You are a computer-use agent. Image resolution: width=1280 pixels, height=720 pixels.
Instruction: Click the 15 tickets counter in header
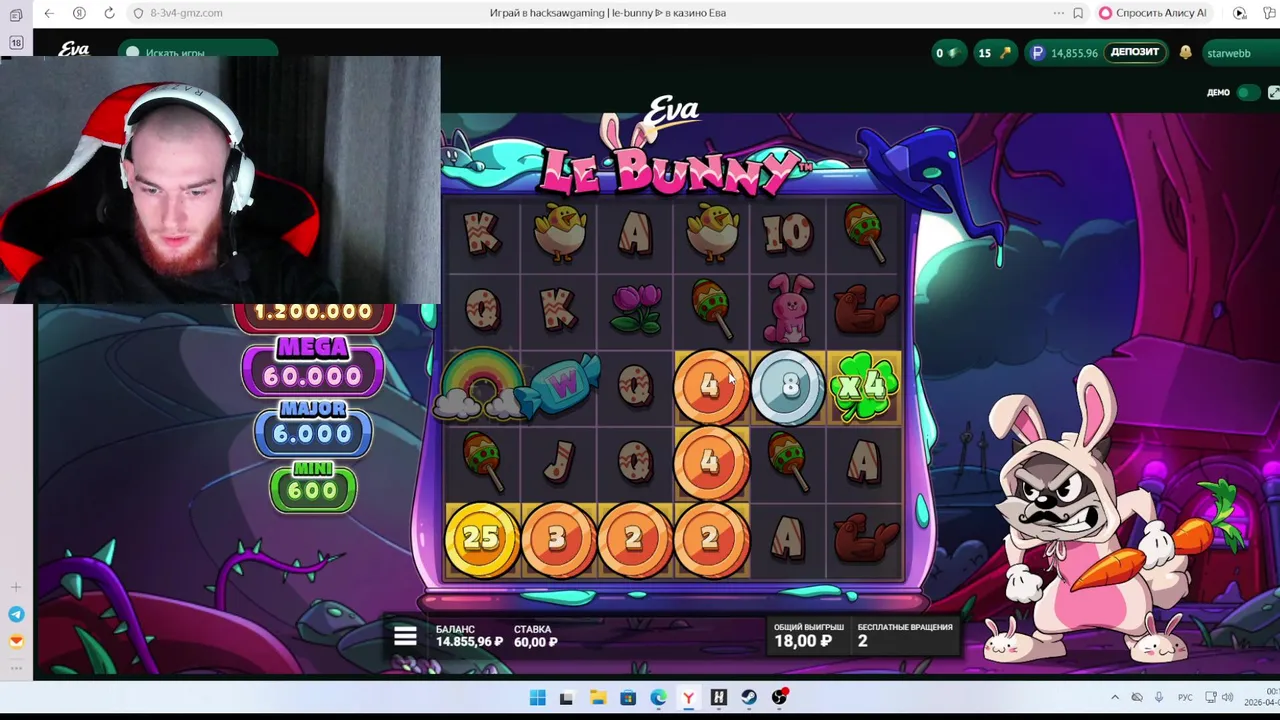point(994,53)
